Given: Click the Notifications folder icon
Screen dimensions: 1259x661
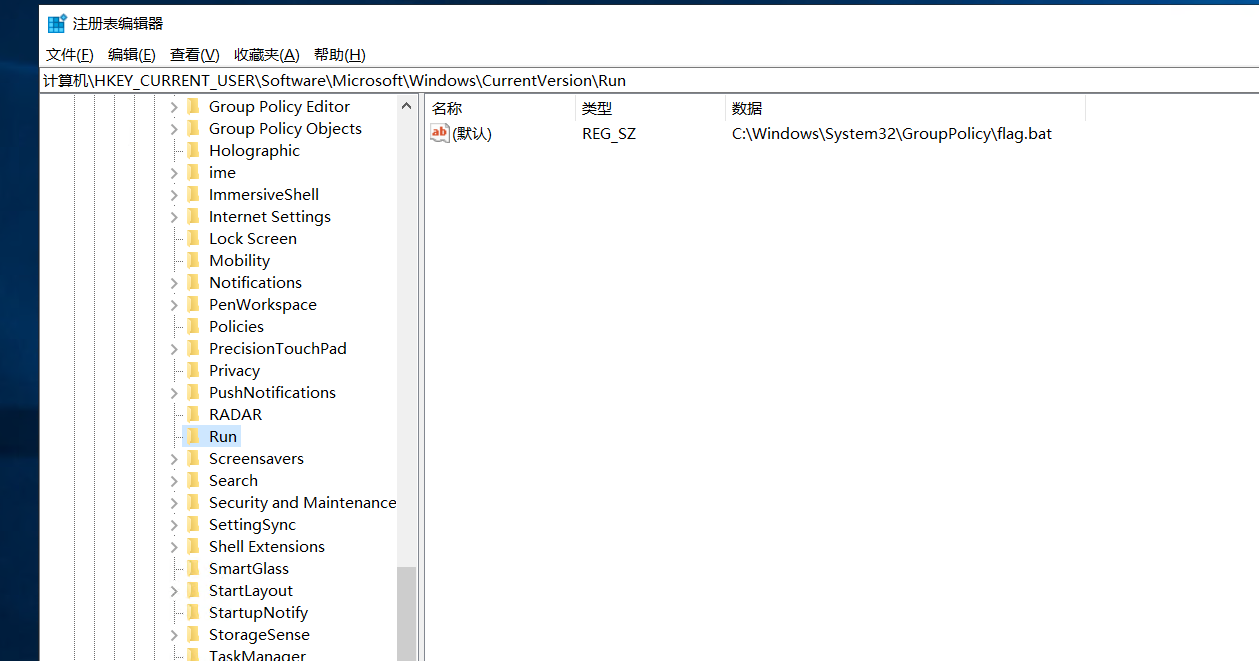Looking at the screenshot, I should (x=193, y=283).
